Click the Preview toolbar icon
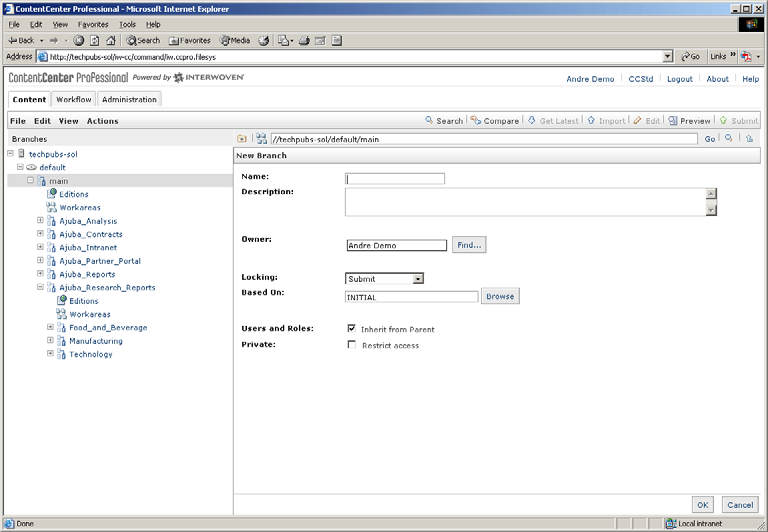This screenshot has width=768, height=532. click(673, 120)
